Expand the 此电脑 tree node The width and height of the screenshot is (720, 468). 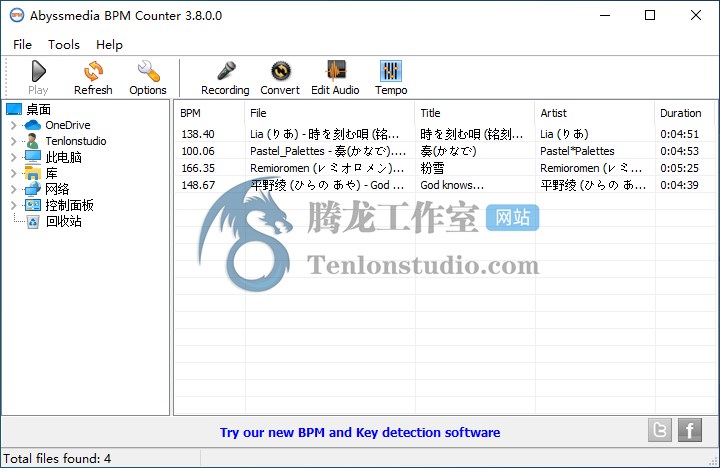point(13,157)
